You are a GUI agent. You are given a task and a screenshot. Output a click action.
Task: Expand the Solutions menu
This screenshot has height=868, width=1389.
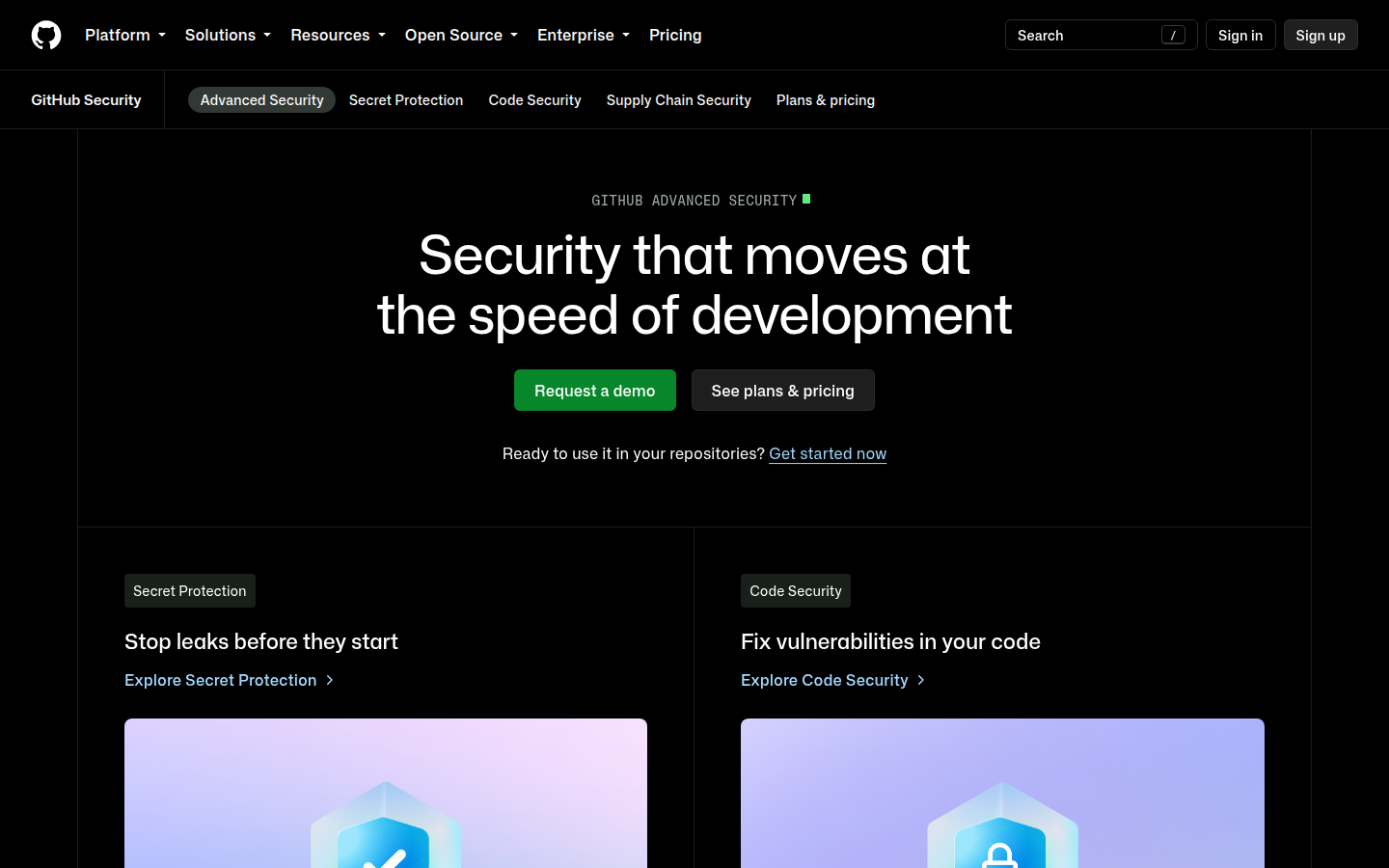point(228,35)
